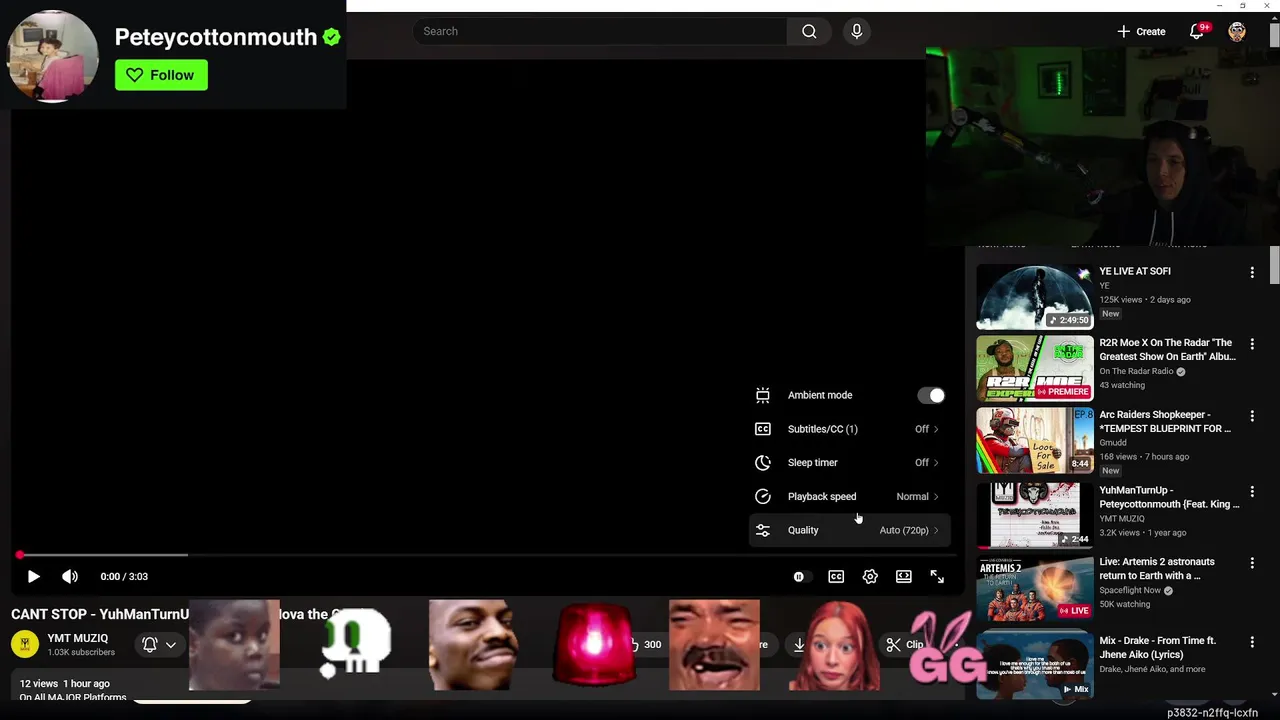The image size is (1280, 720).
Task: Like the video with the 300 thumbs-up
Action: [644, 645]
